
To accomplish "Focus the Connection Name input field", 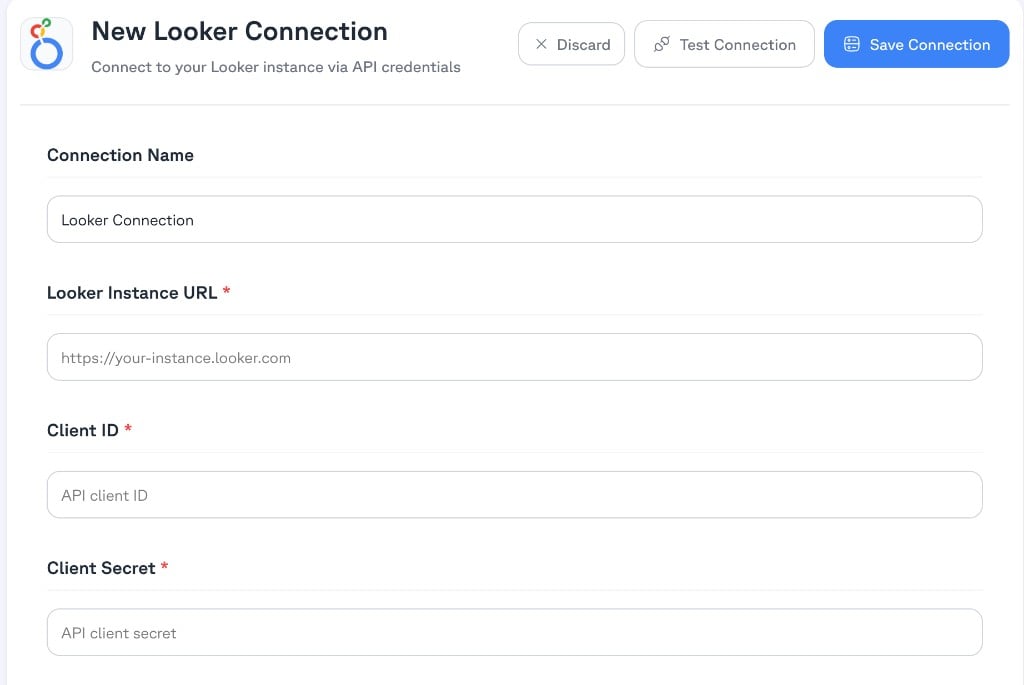I will (x=515, y=219).
